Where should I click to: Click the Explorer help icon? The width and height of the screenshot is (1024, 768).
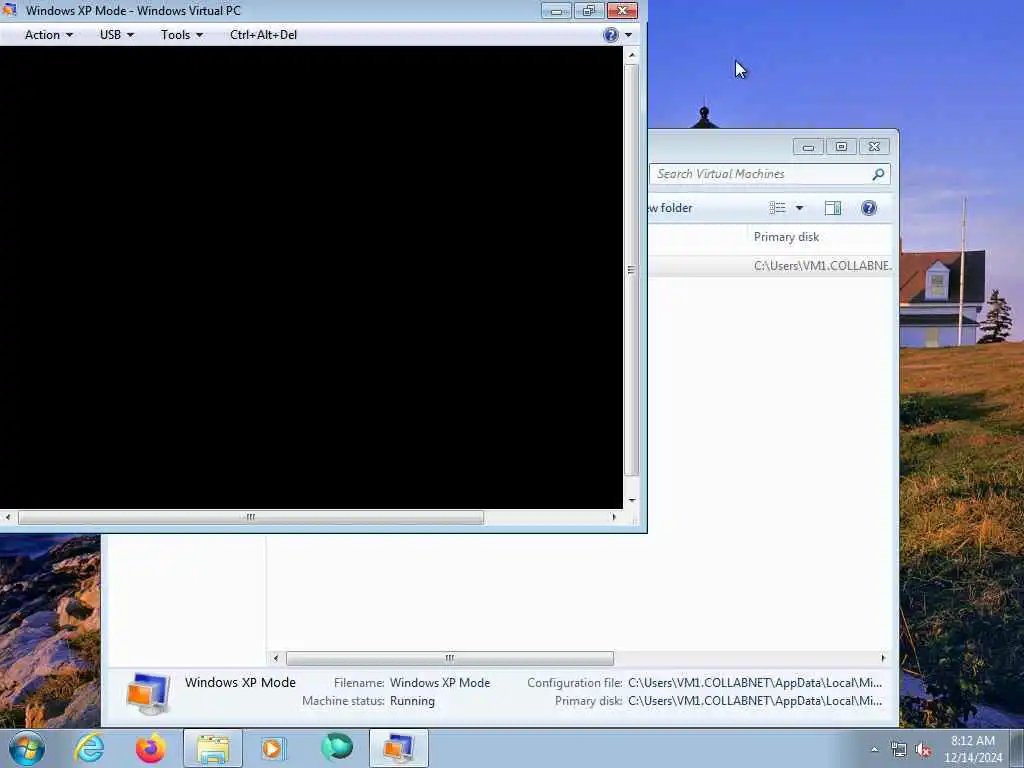tap(869, 208)
